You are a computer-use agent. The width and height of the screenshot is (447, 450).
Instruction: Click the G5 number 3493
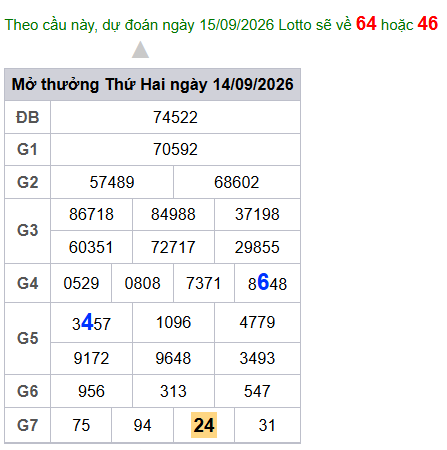[257, 358]
